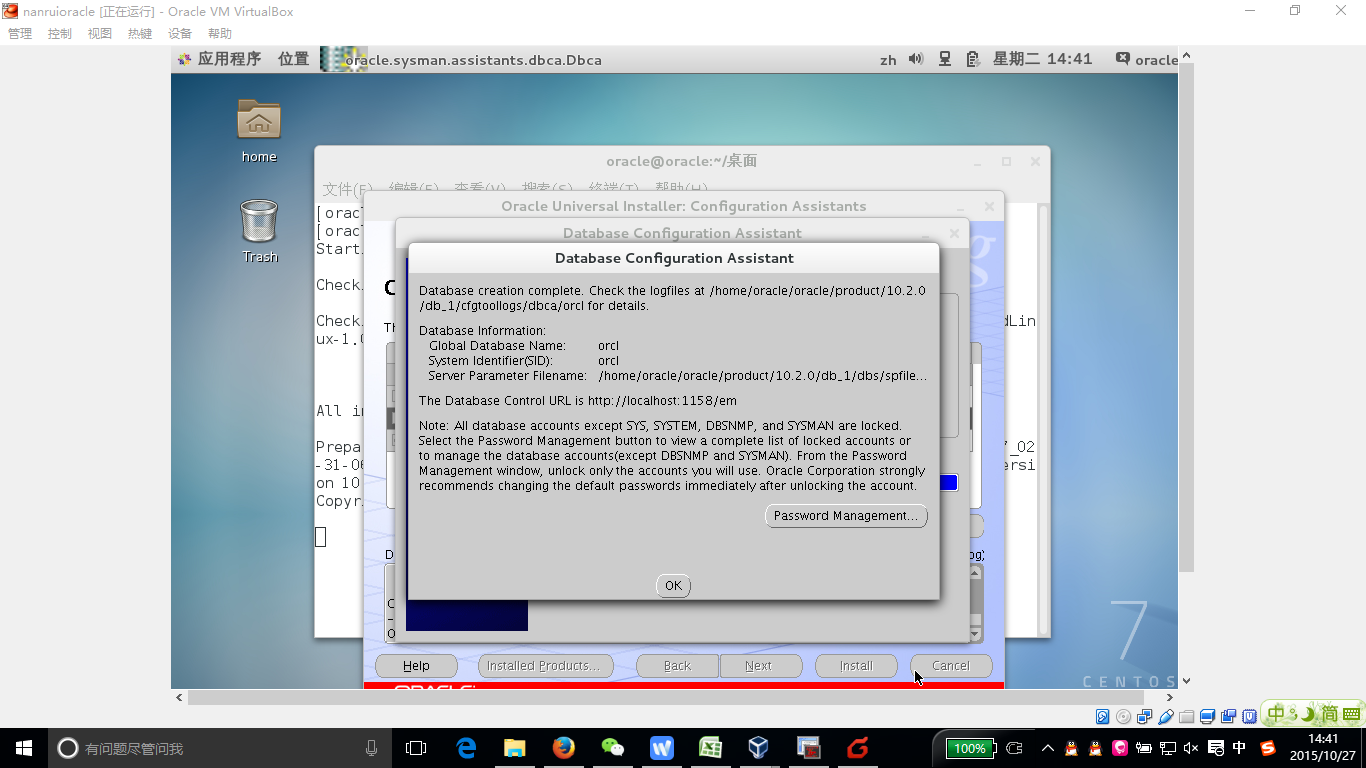Click the VirtualBox CPU virtualization status icon
Viewport: 1366px width, 768px height.
pyautogui.click(x=1250, y=716)
